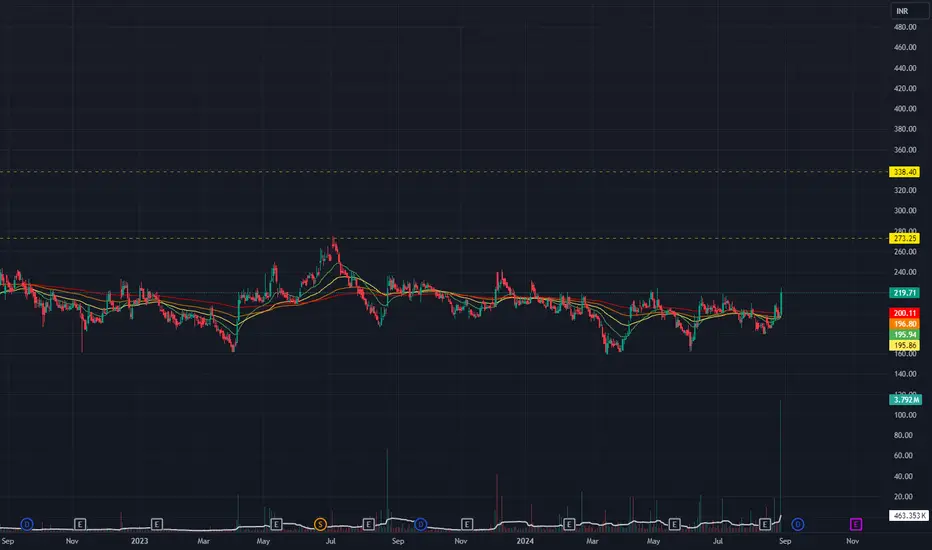The height and width of the screenshot is (550, 932).
Task: Click the green 195.94 moving average label
Action: pyautogui.click(x=905, y=335)
